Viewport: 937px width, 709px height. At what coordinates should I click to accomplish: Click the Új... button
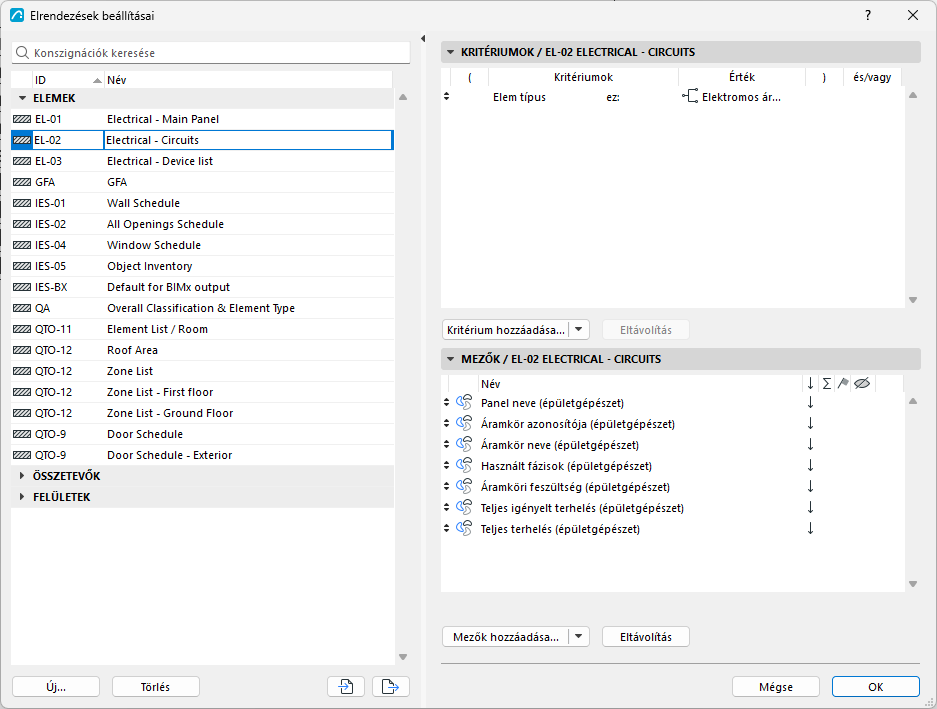[56, 686]
